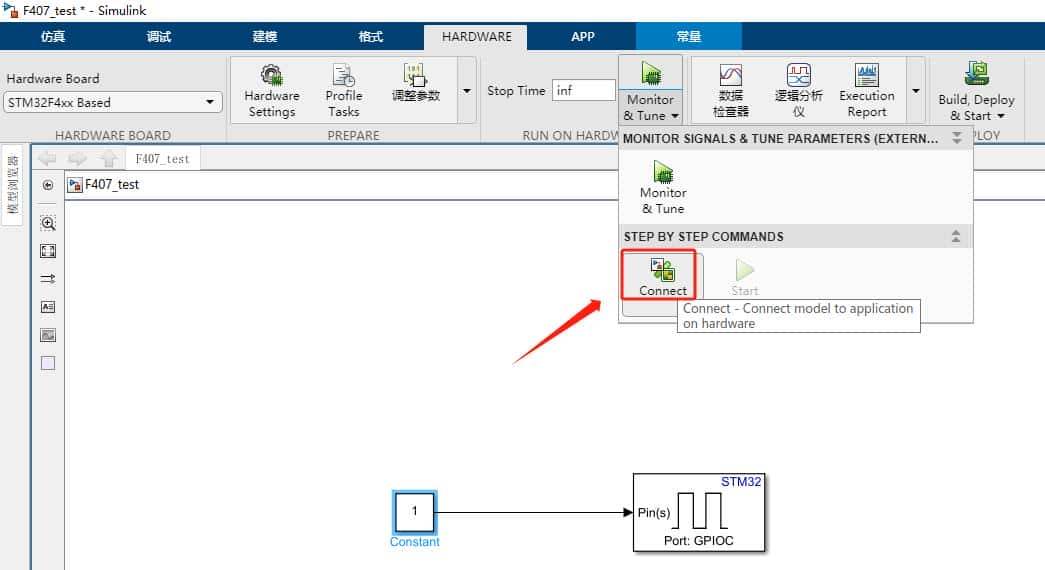The height and width of the screenshot is (570, 1045).
Task: Expand the PREPARE gallery arrow
Action: click(467, 91)
